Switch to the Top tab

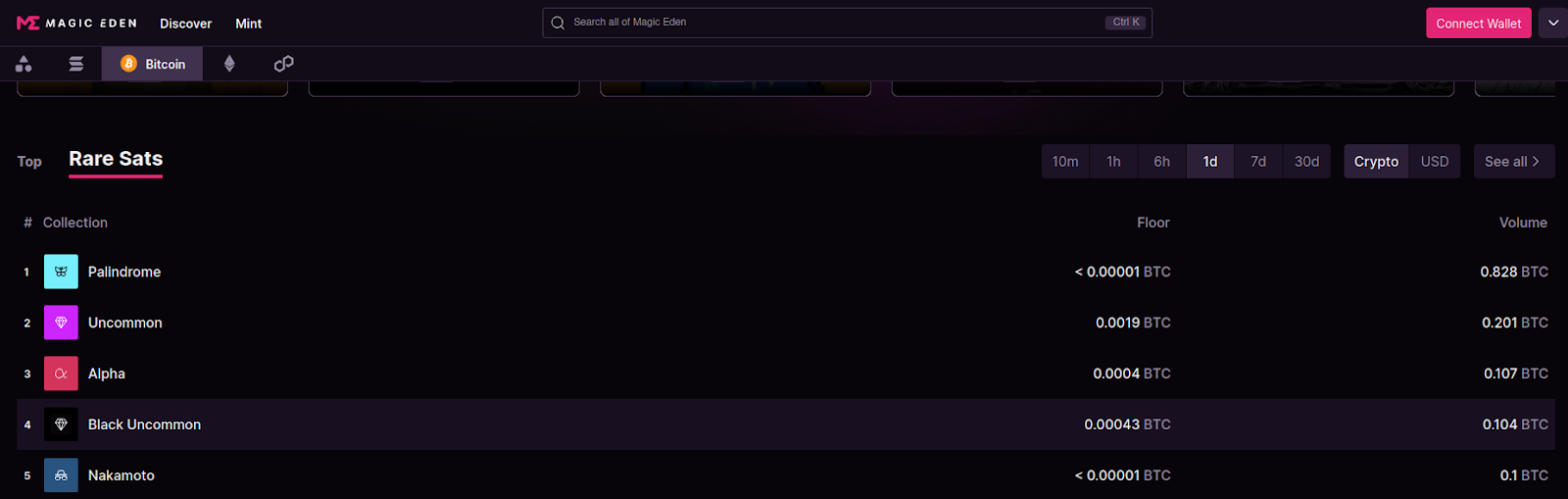pyautogui.click(x=29, y=162)
